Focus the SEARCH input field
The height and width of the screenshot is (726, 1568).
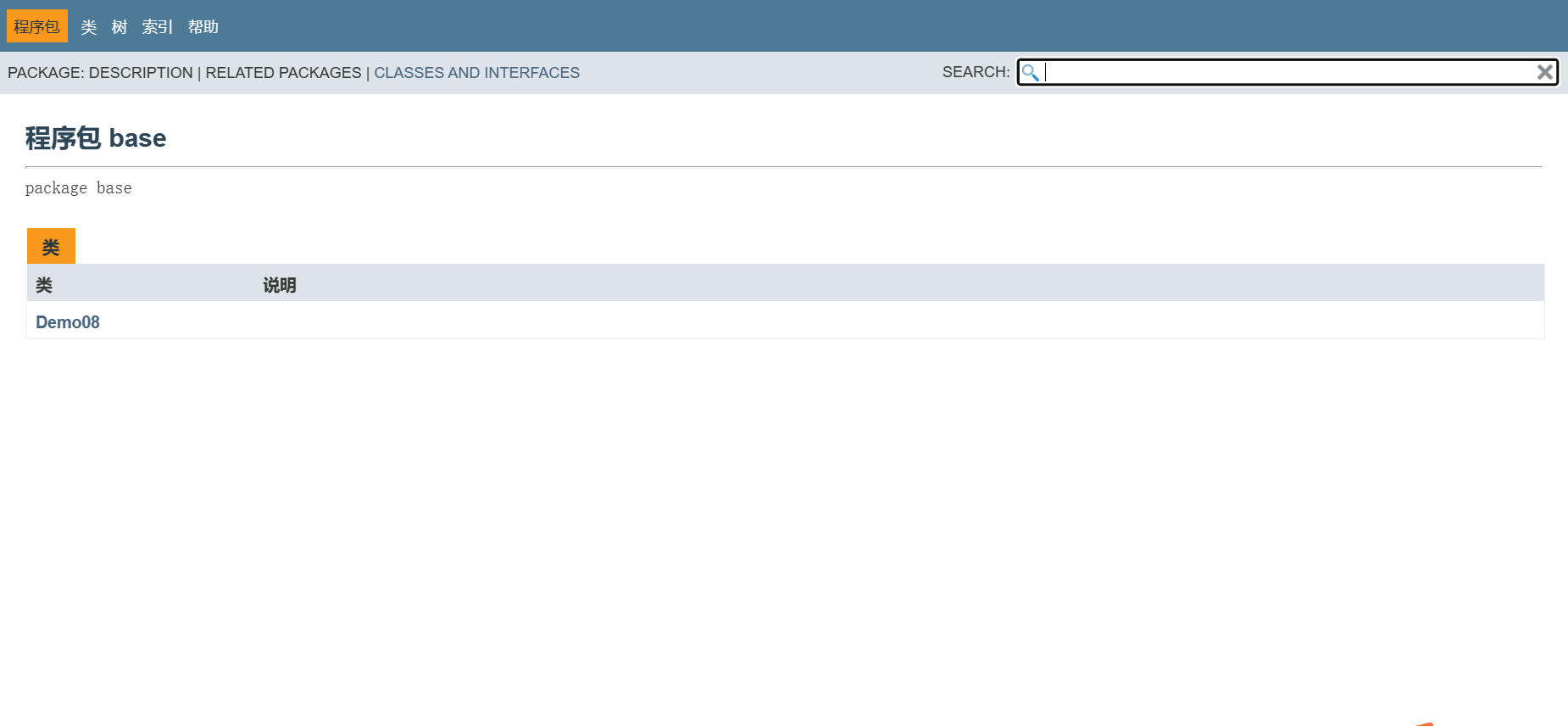[x=1287, y=72]
